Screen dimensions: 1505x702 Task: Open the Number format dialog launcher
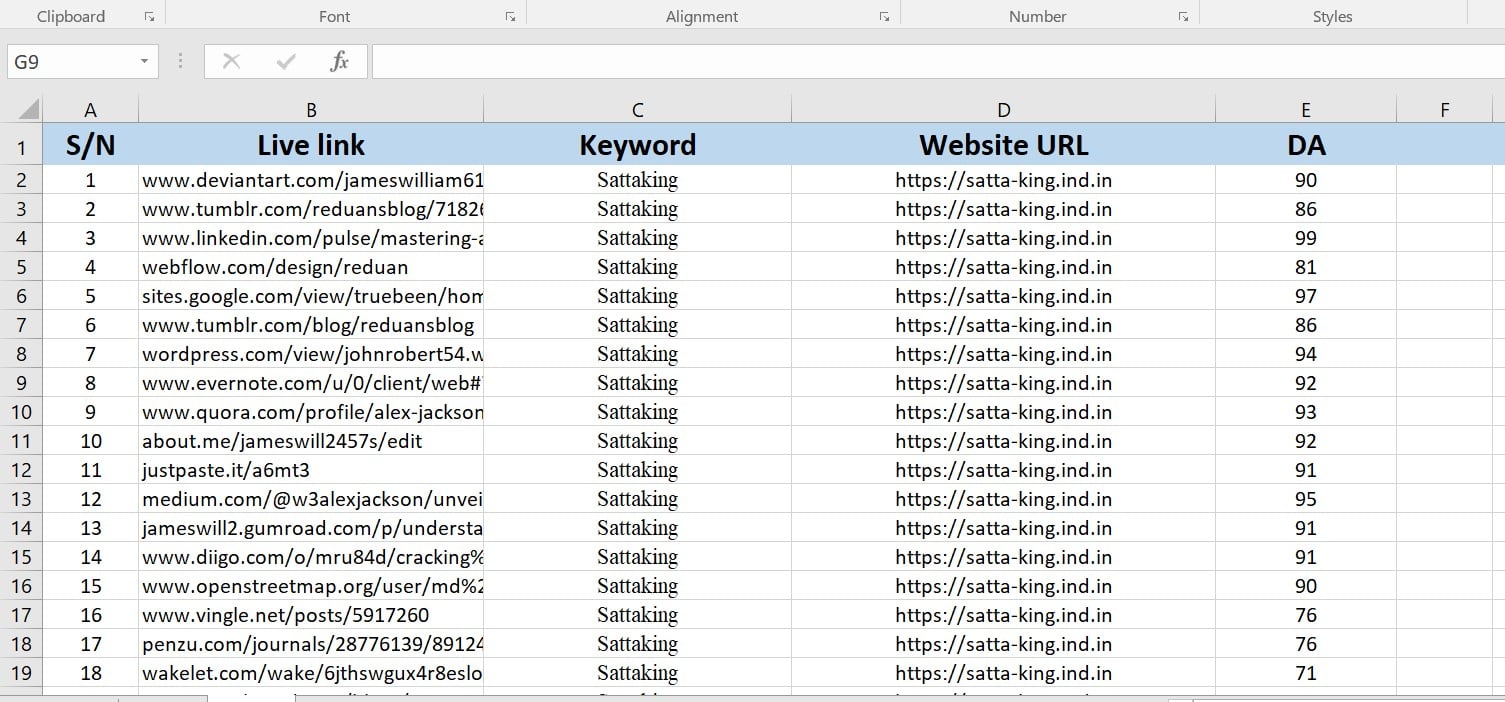1183,17
